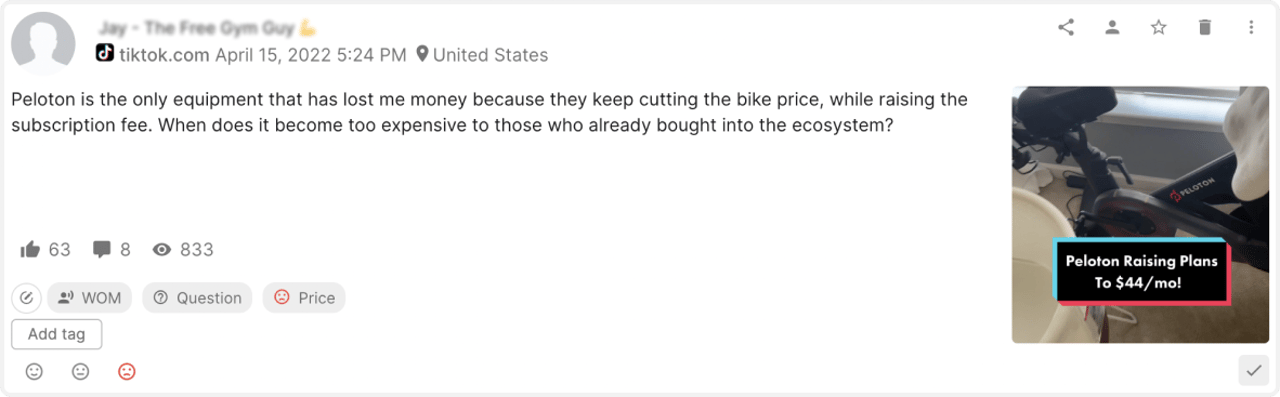Screen dimensions: 1280x397
Task: Delete the mention with trash icon
Action: pyautogui.click(x=1205, y=27)
